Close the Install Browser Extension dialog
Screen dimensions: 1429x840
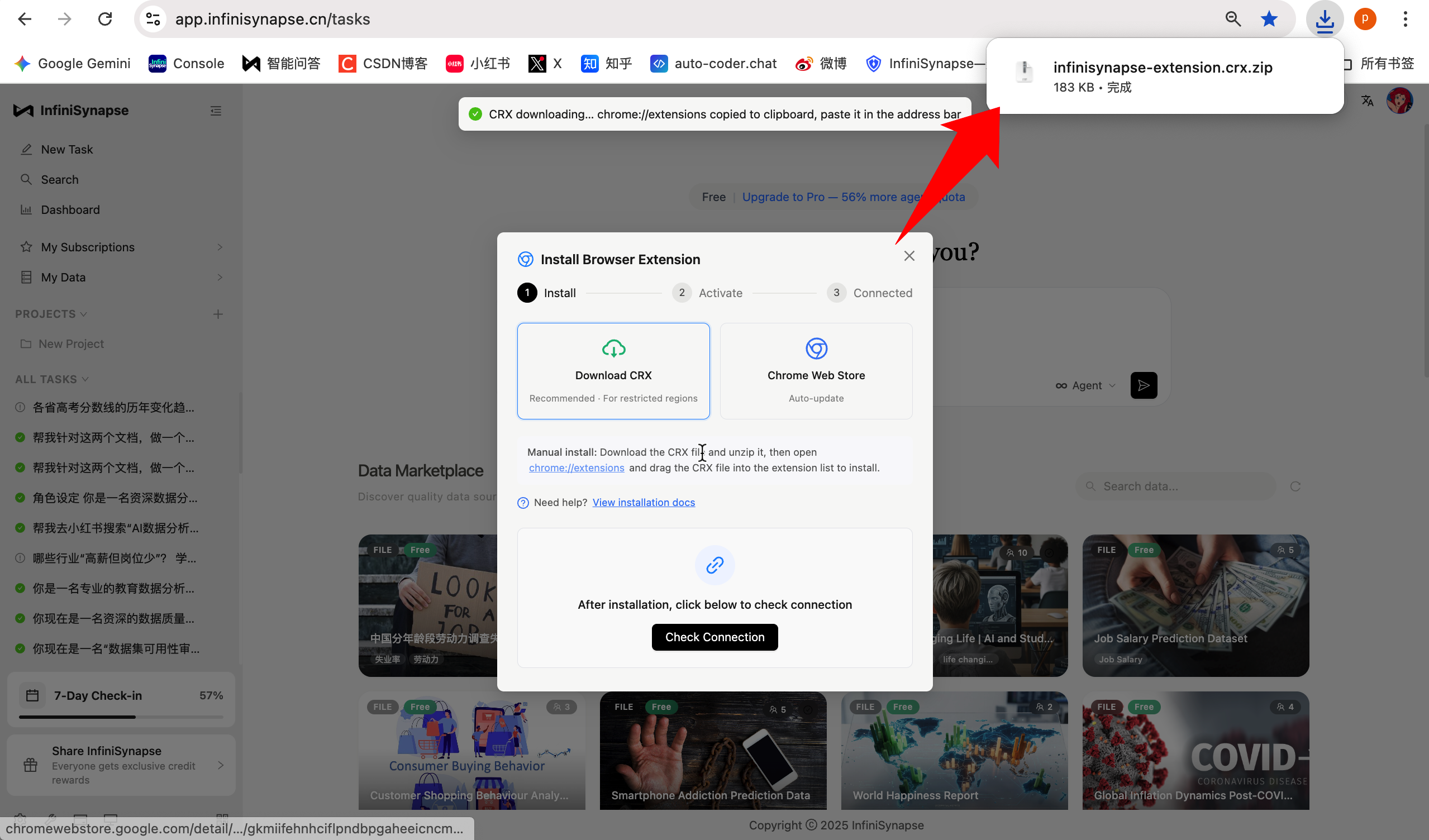coord(909,256)
